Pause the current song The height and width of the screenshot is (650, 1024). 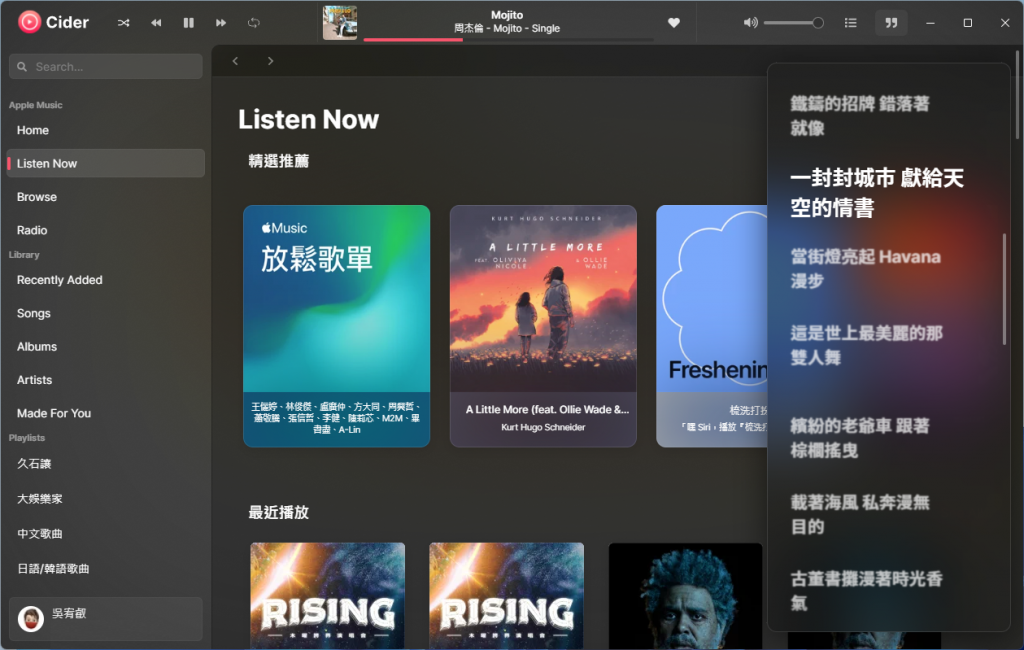pos(188,23)
